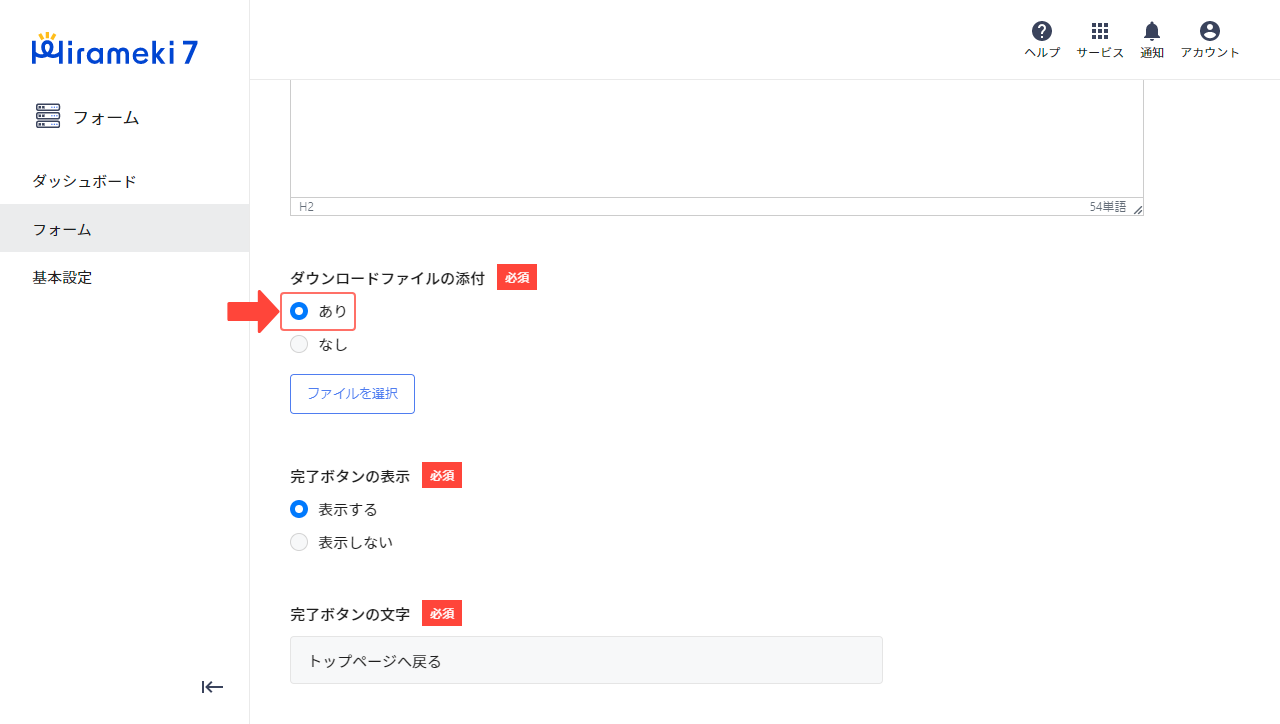
Task: Click the ファイルを選択 button
Action: (x=352, y=393)
